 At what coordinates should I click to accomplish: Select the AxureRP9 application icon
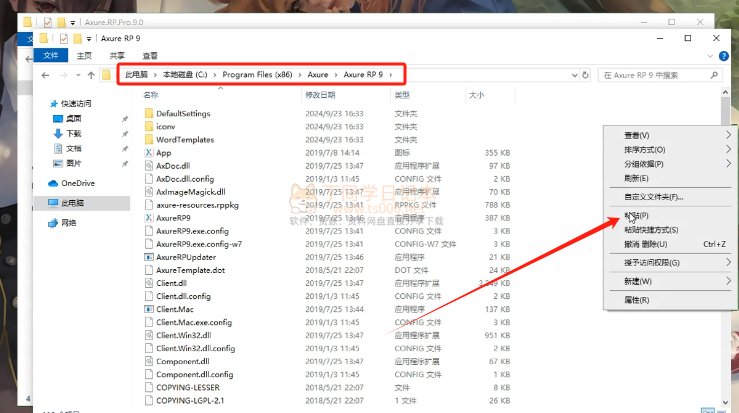coord(149,218)
